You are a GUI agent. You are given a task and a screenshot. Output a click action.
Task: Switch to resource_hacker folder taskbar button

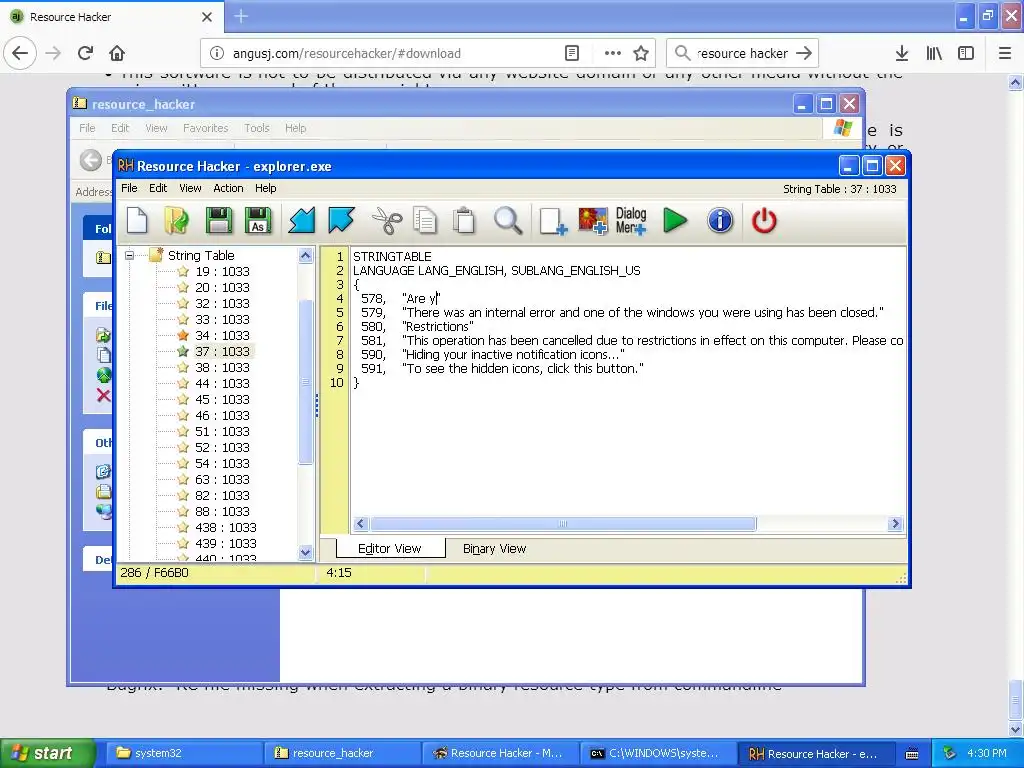click(342, 754)
